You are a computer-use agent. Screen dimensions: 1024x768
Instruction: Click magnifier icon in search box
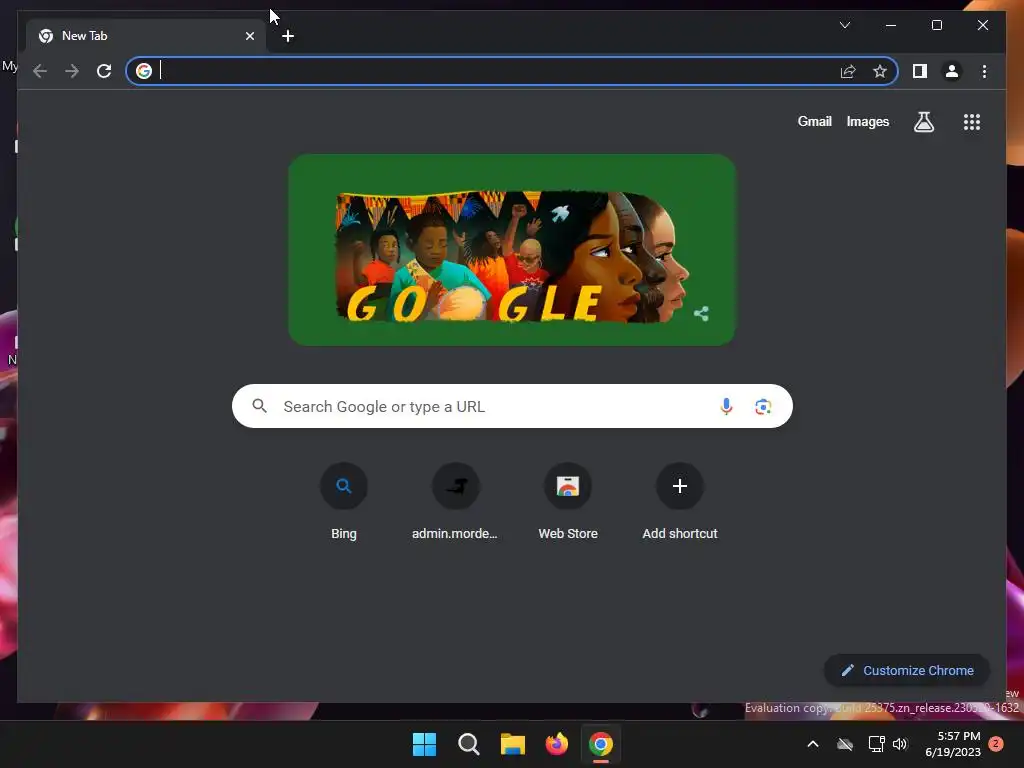pyautogui.click(x=259, y=406)
